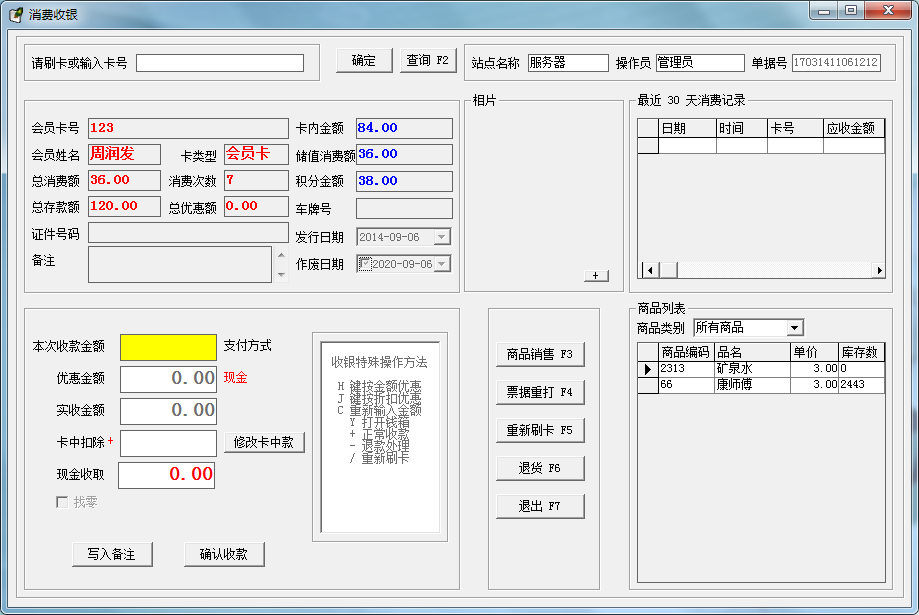Image resolution: width=919 pixels, height=615 pixels.
Task: Click the yellow 本次收款金额 amount field
Action: (x=166, y=346)
